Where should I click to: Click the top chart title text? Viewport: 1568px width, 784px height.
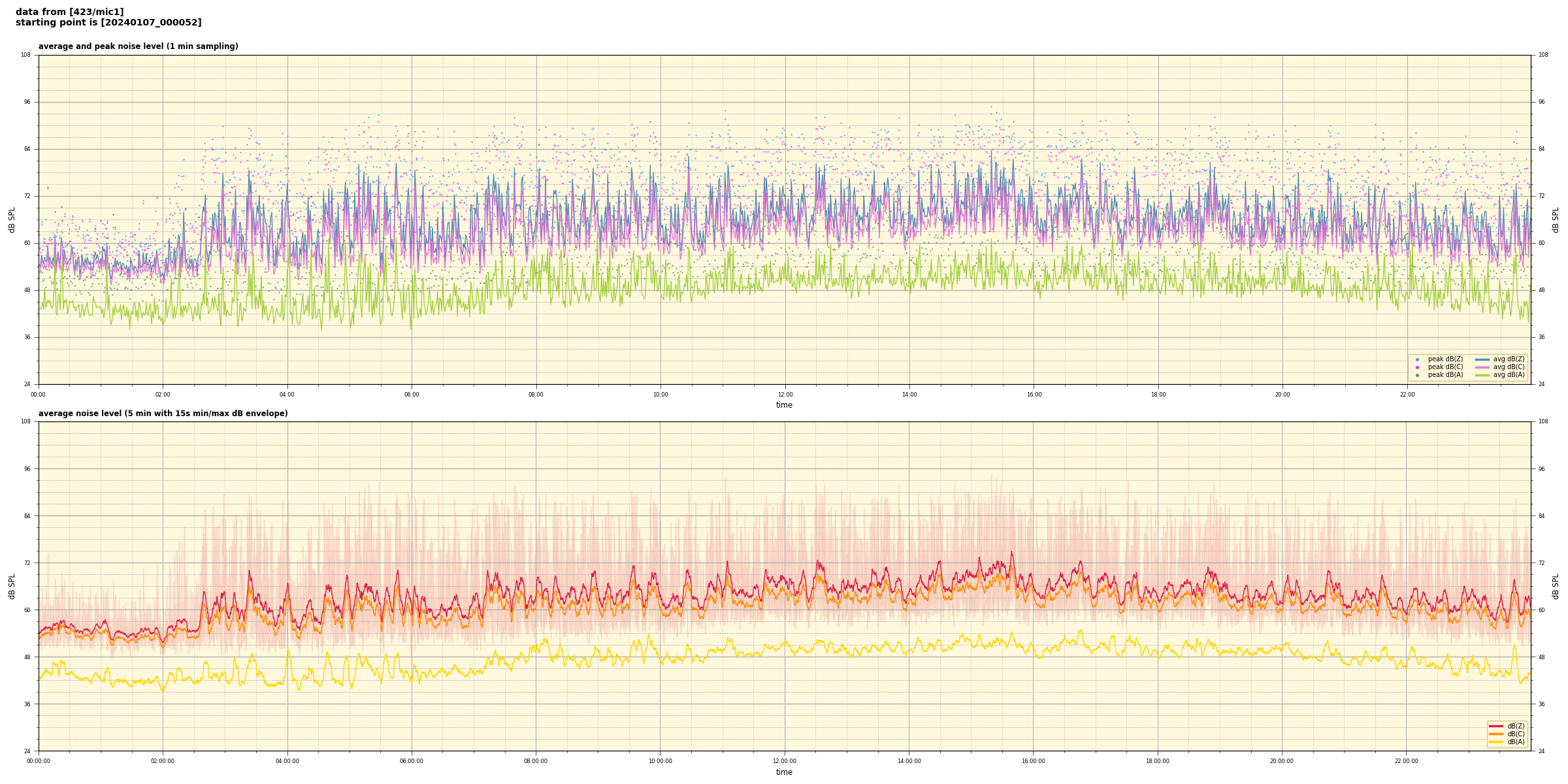coord(138,46)
